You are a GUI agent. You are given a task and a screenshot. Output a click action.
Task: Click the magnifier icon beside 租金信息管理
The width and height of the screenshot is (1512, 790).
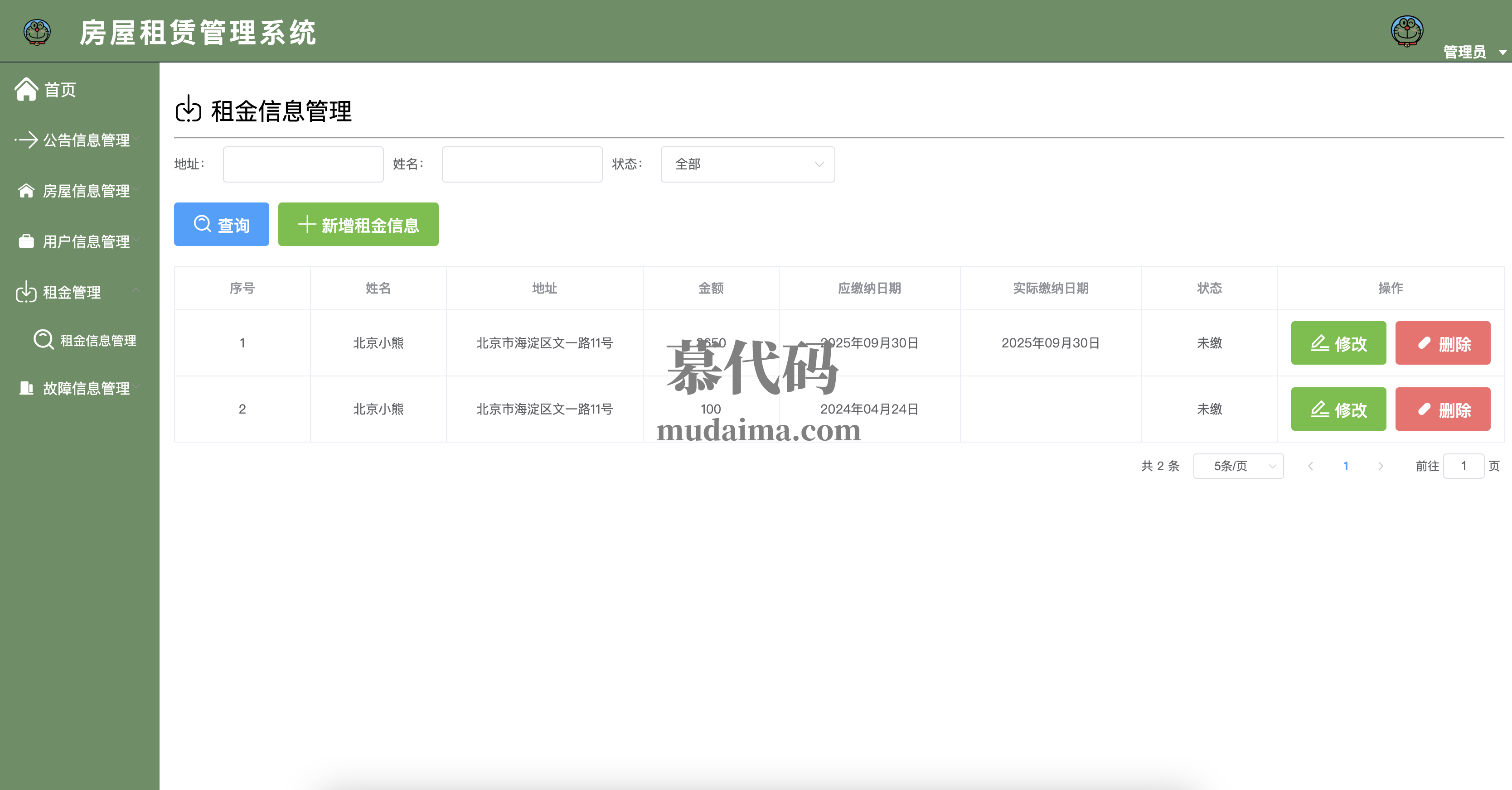[44, 340]
